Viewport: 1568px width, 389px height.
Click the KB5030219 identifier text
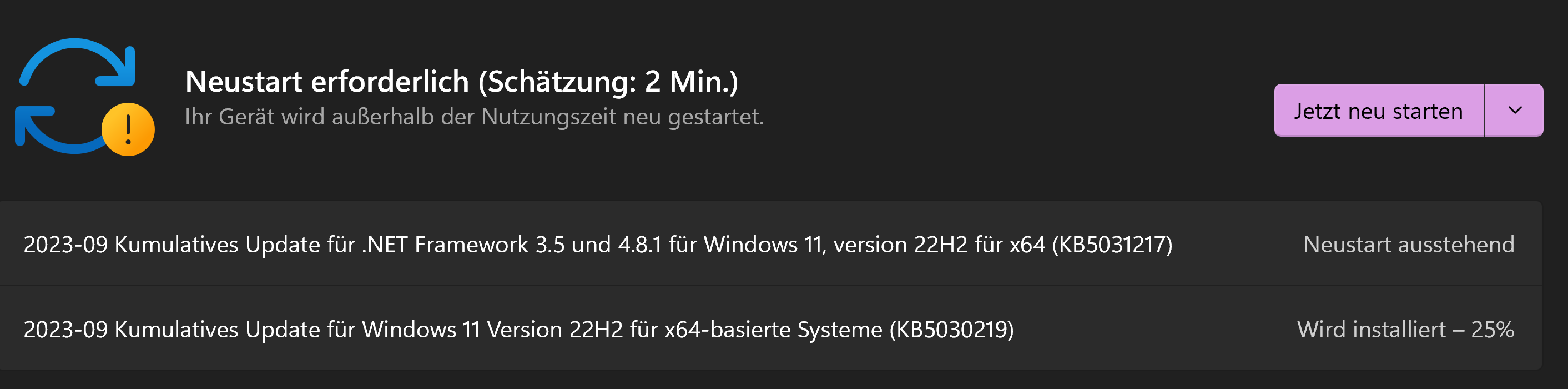[951, 329]
